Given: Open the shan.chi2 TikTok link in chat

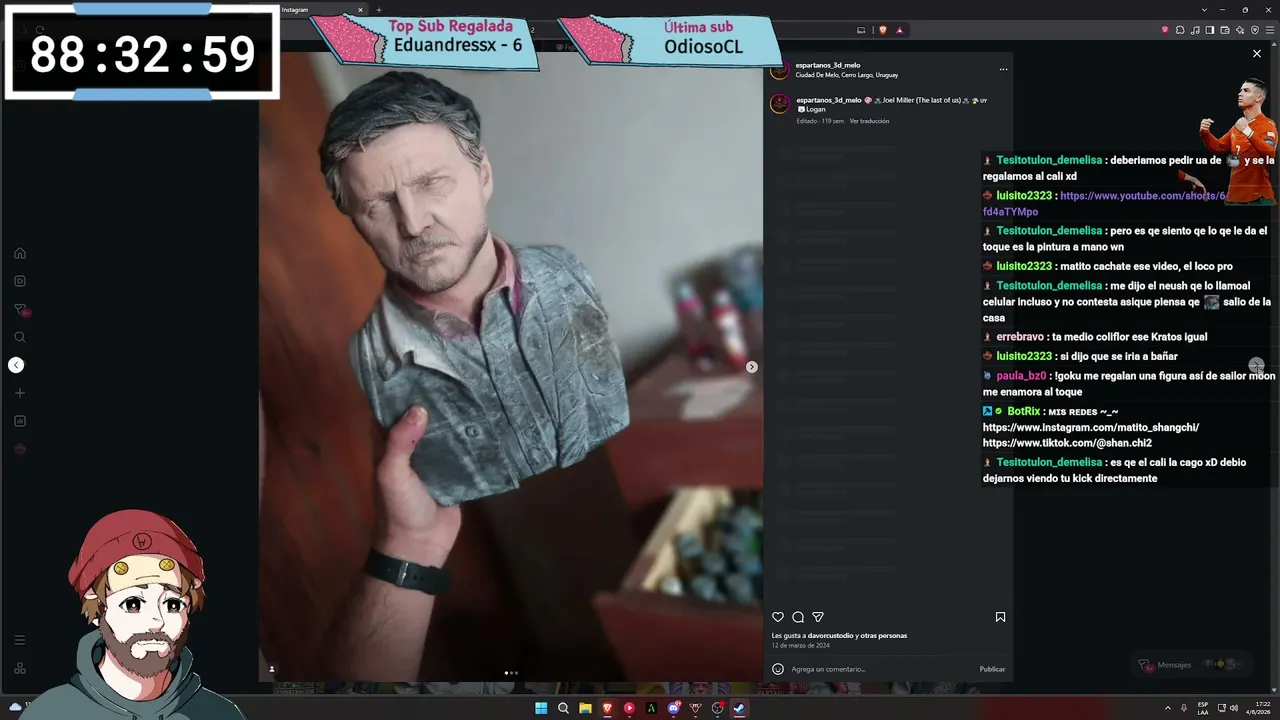Looking at the screenshot, I should [x=1067, y=443].
